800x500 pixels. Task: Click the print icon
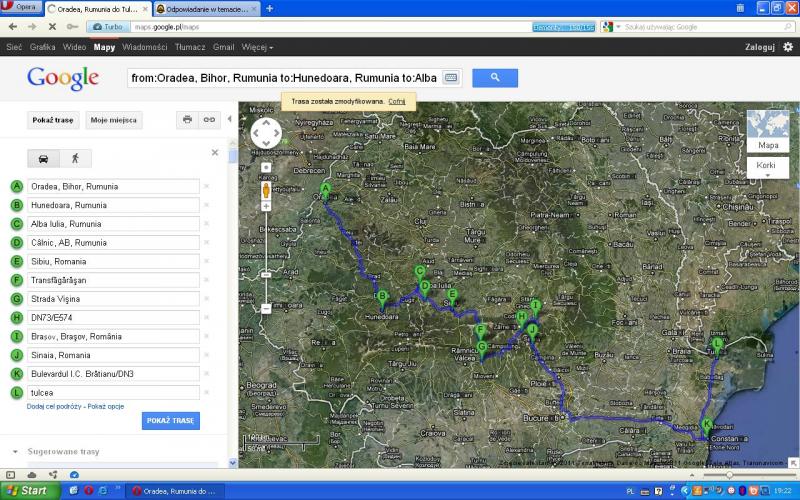[186, 120]
